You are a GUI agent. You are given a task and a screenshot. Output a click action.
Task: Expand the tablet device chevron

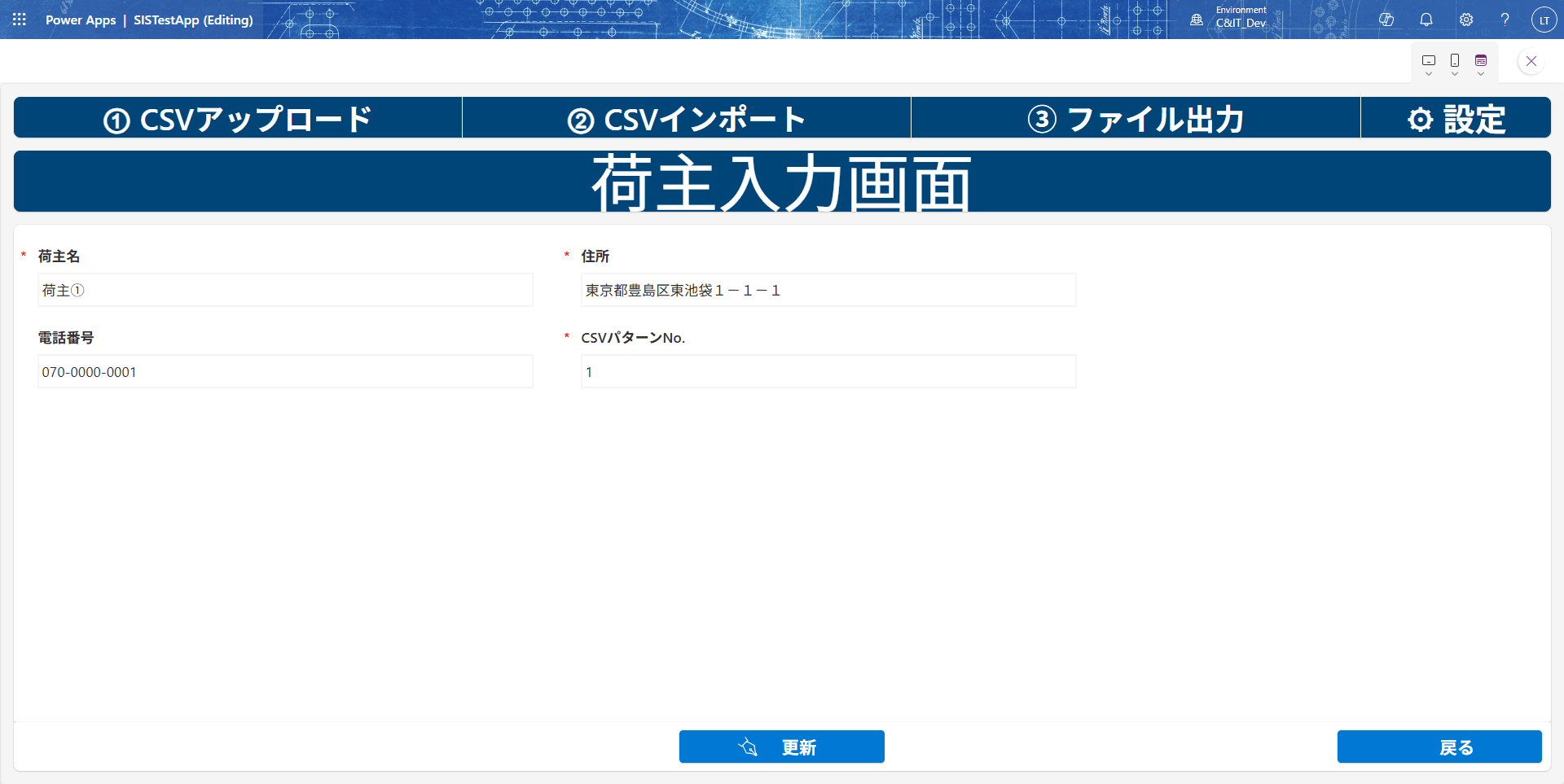[x=1429, y=74]
